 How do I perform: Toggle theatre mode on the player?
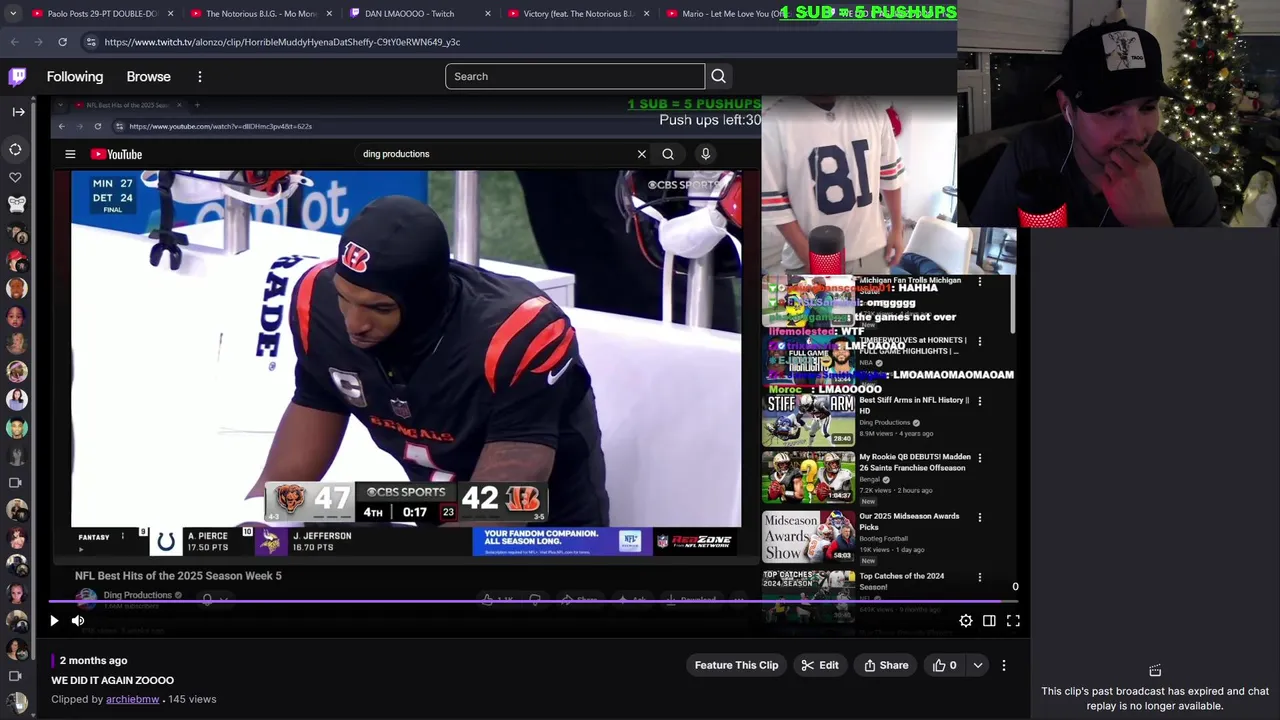click(x=989, y=621)
